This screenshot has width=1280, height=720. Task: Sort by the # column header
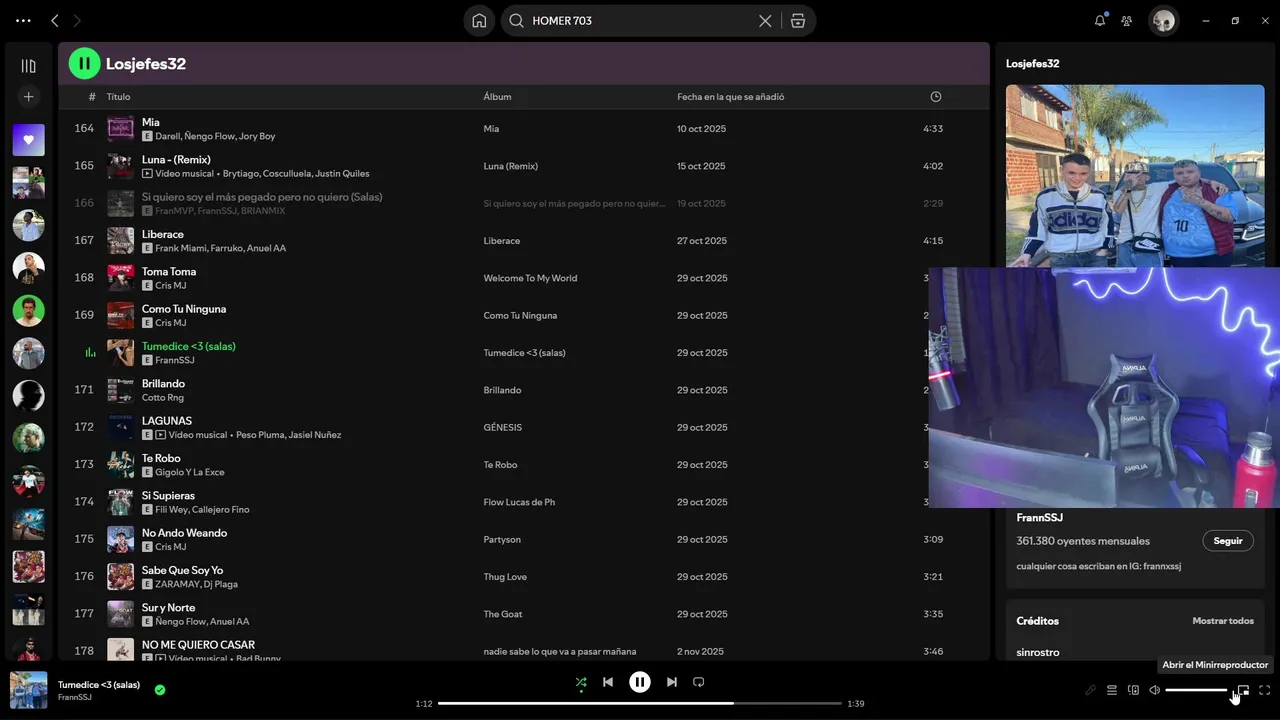(92, 97)
